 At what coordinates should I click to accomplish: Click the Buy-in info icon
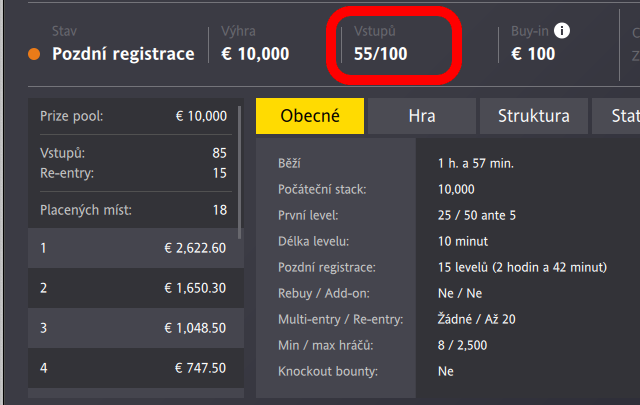click(562, 31)
